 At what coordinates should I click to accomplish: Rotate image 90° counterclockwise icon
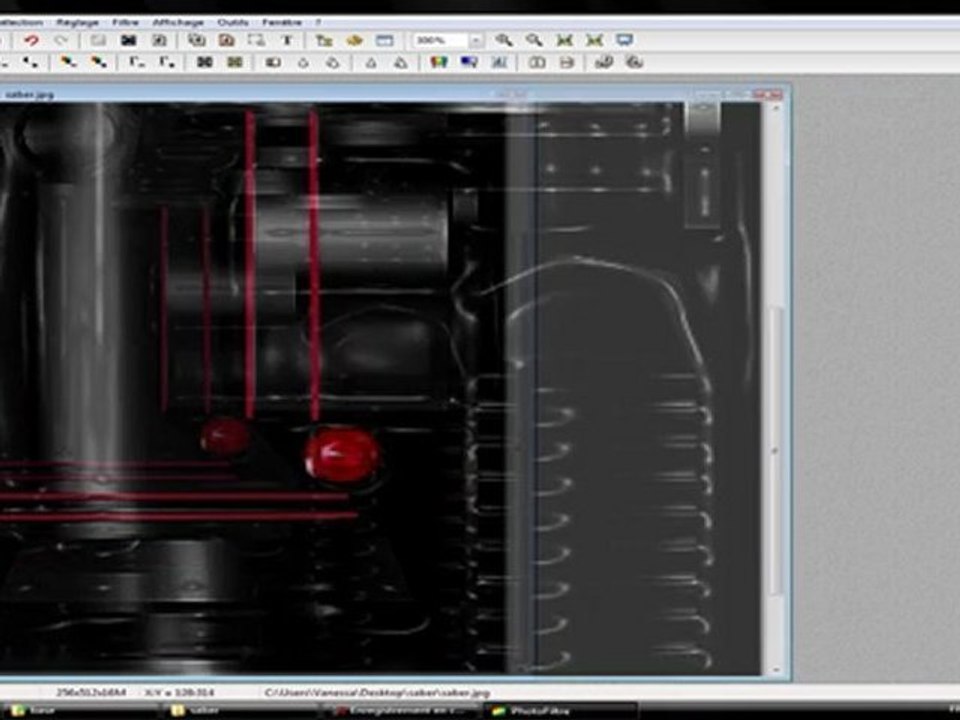[x=604, y=62]
